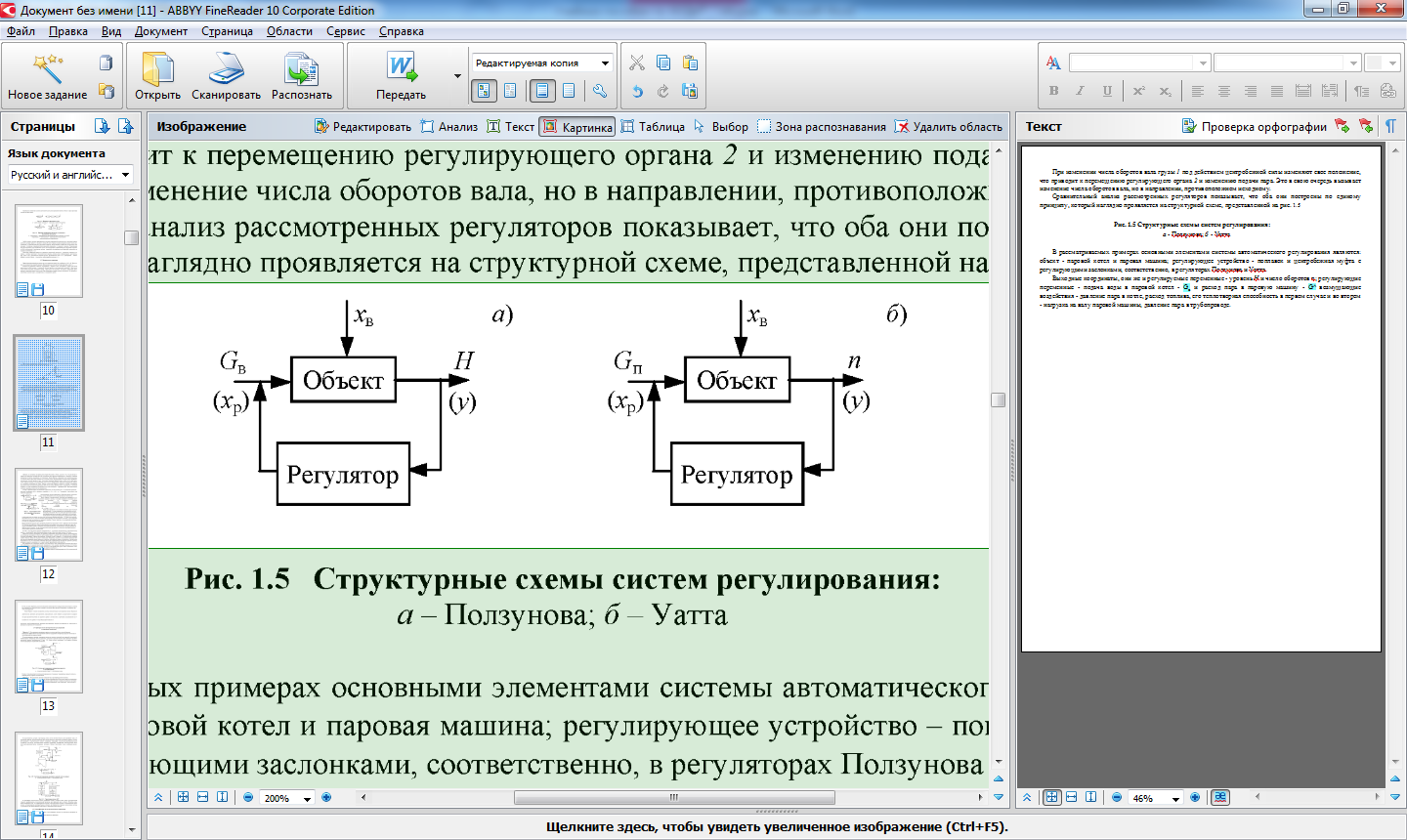Click the save document floppy icon
The height and width of the screenshot is (840, 1407).
[x=690, y=91]
